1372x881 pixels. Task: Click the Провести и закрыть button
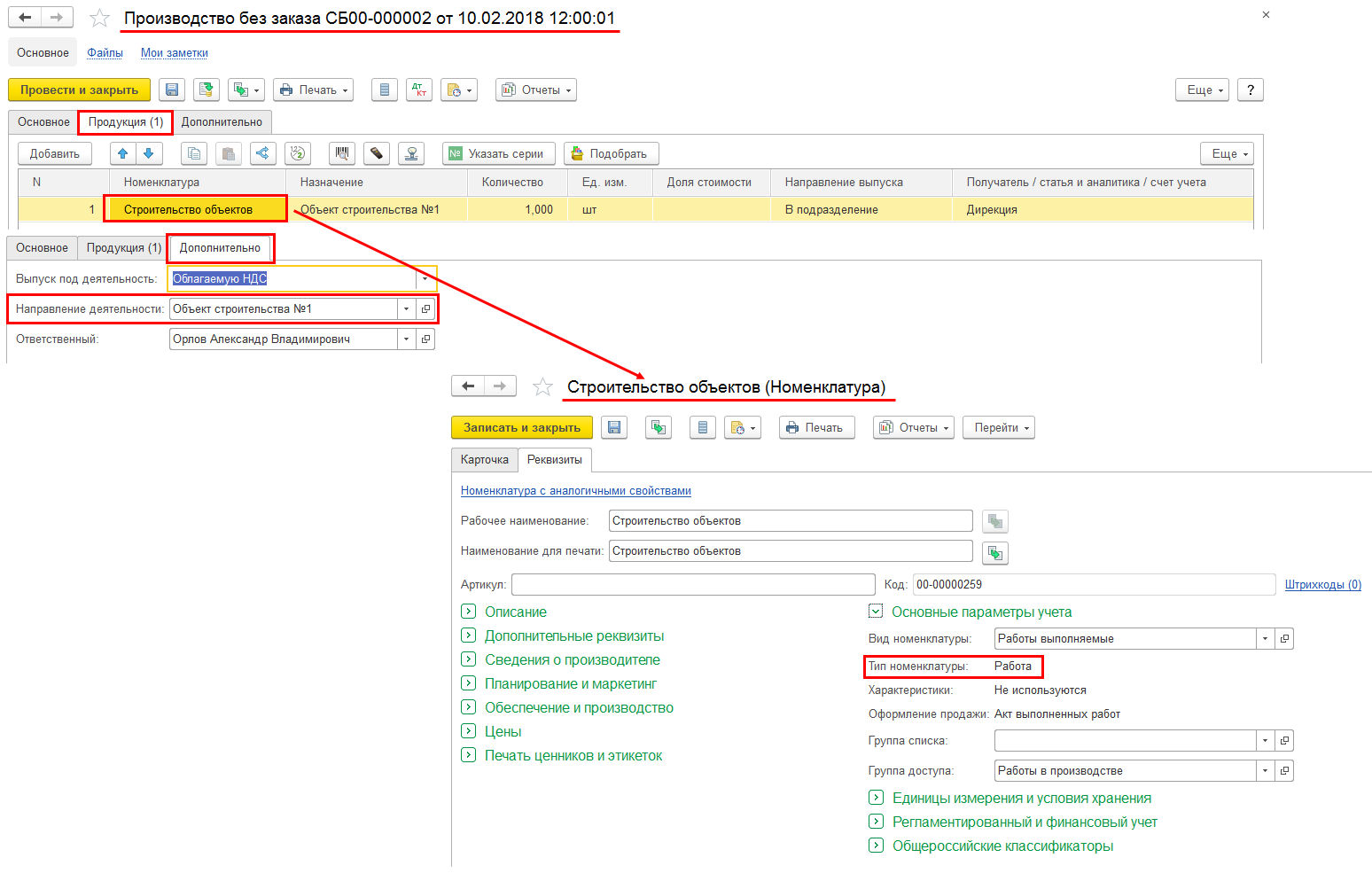coord(79,90)
